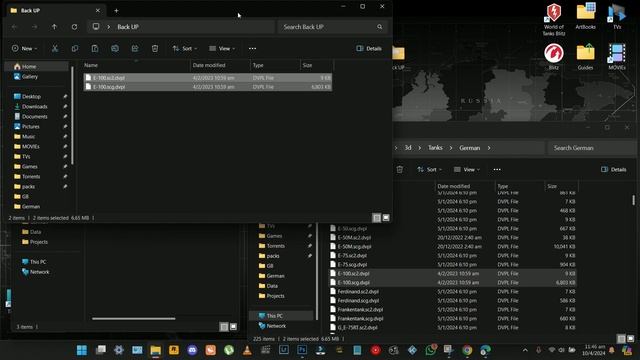Expand chevron after German in breadcrumb
The height and width of the screenshot is (360, 640).
click(489, 148)
